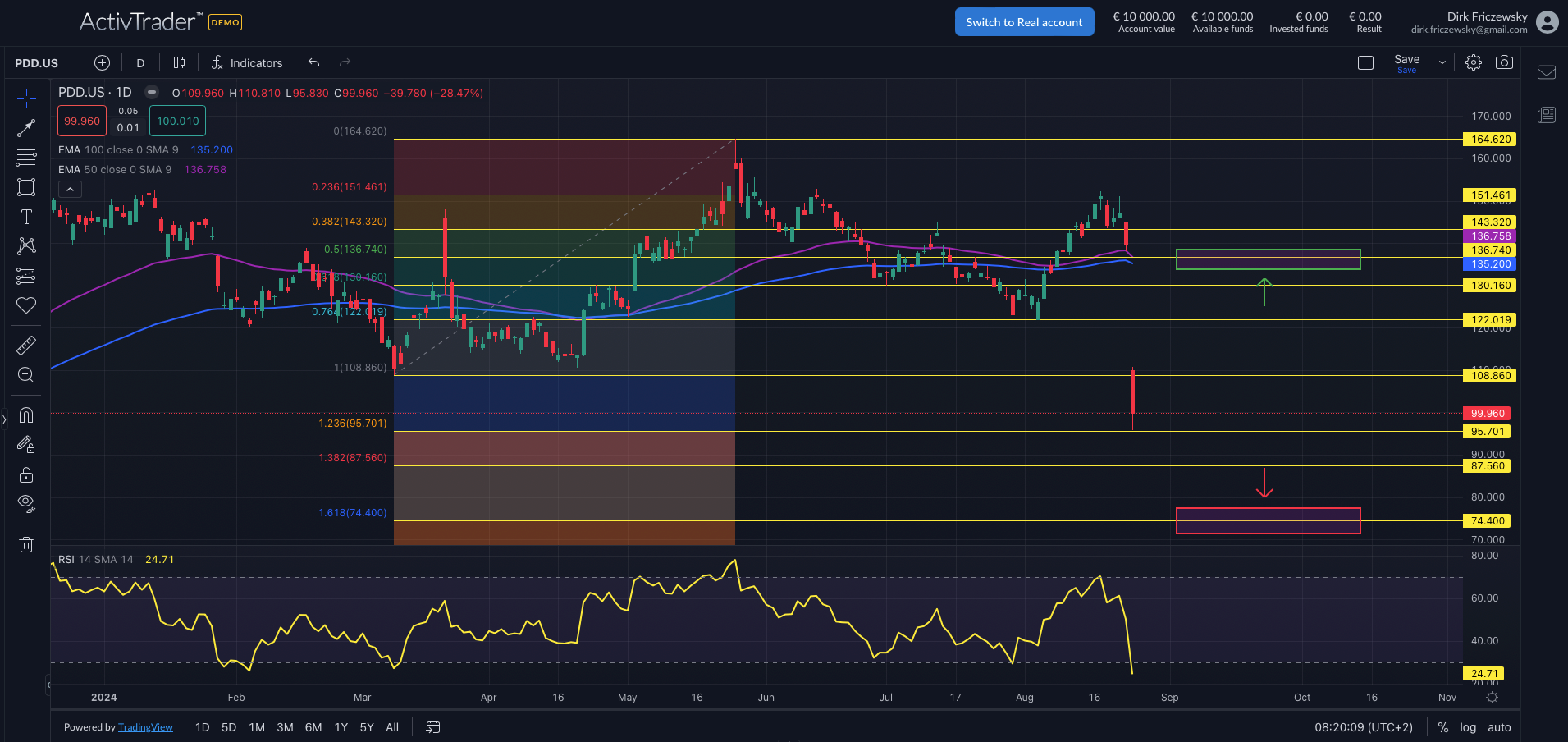Click the Switch to Real account button
This screenshot has height=742, width=1568.
[1024, 21]
